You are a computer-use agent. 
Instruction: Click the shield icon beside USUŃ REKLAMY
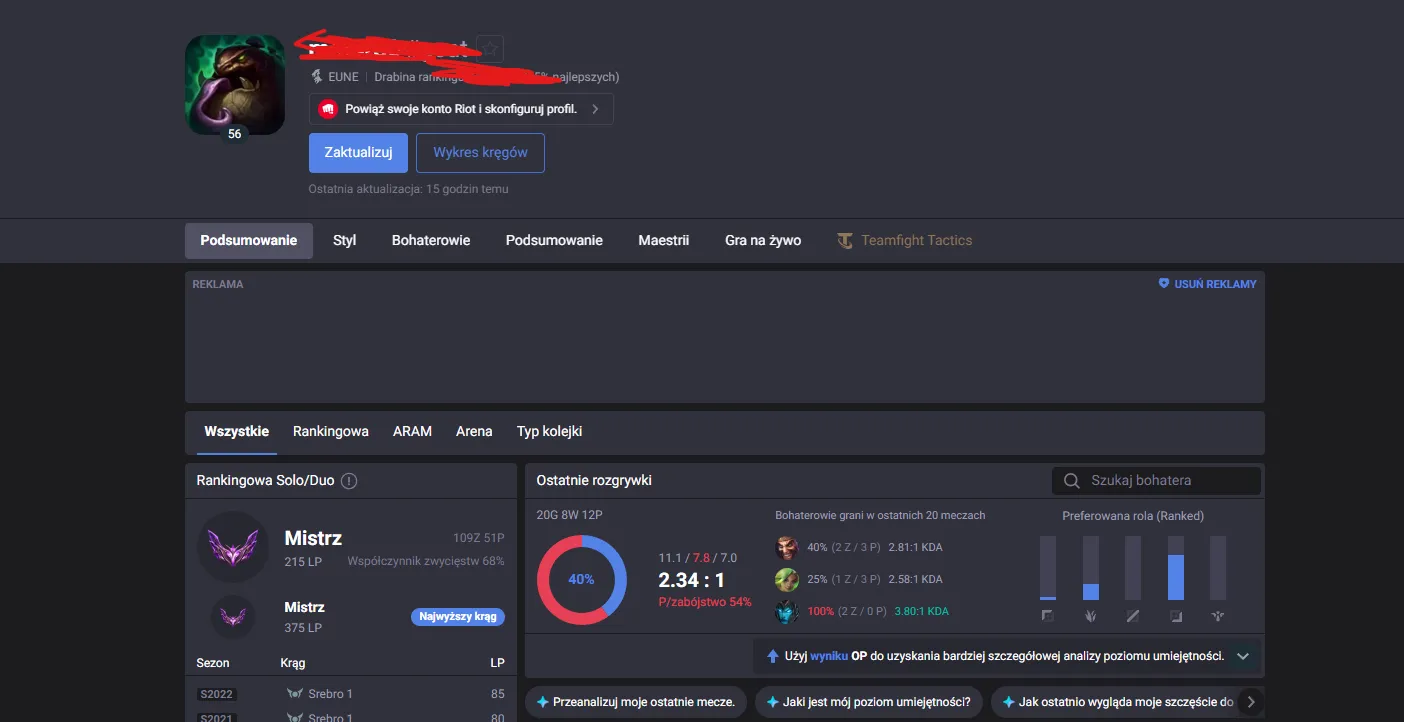1164,284
